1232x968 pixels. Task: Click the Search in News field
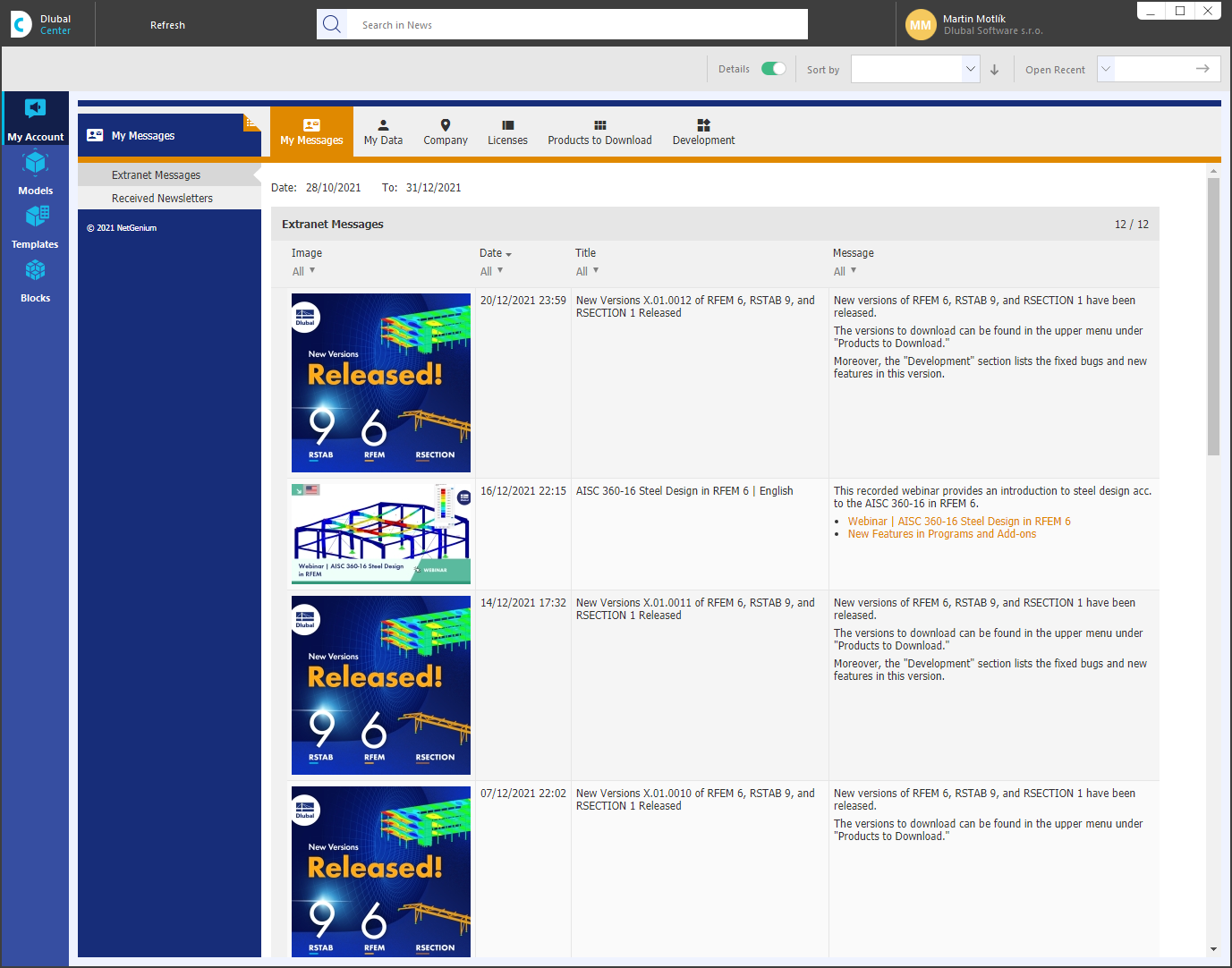pos(577,24)
